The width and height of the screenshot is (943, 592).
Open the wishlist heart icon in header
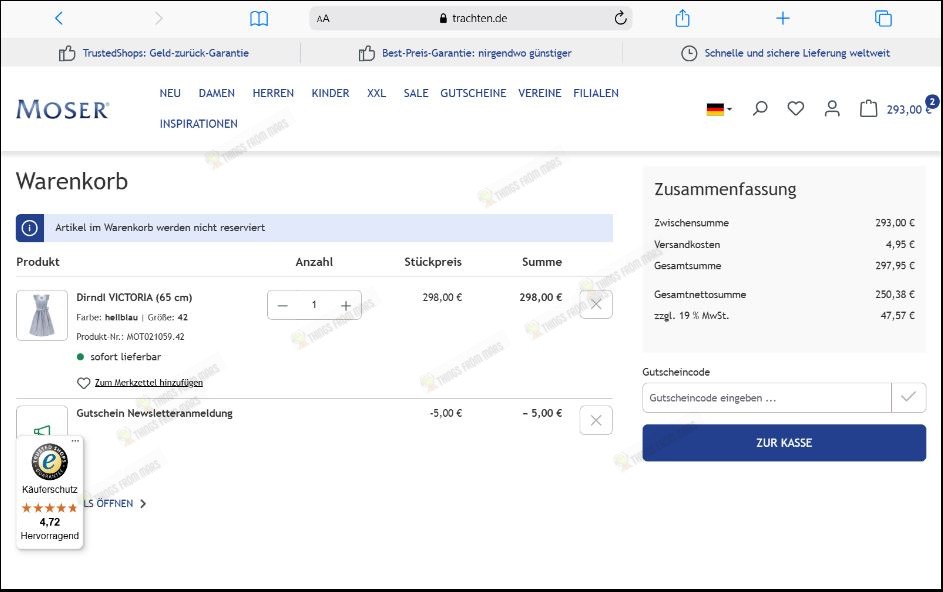796,109
